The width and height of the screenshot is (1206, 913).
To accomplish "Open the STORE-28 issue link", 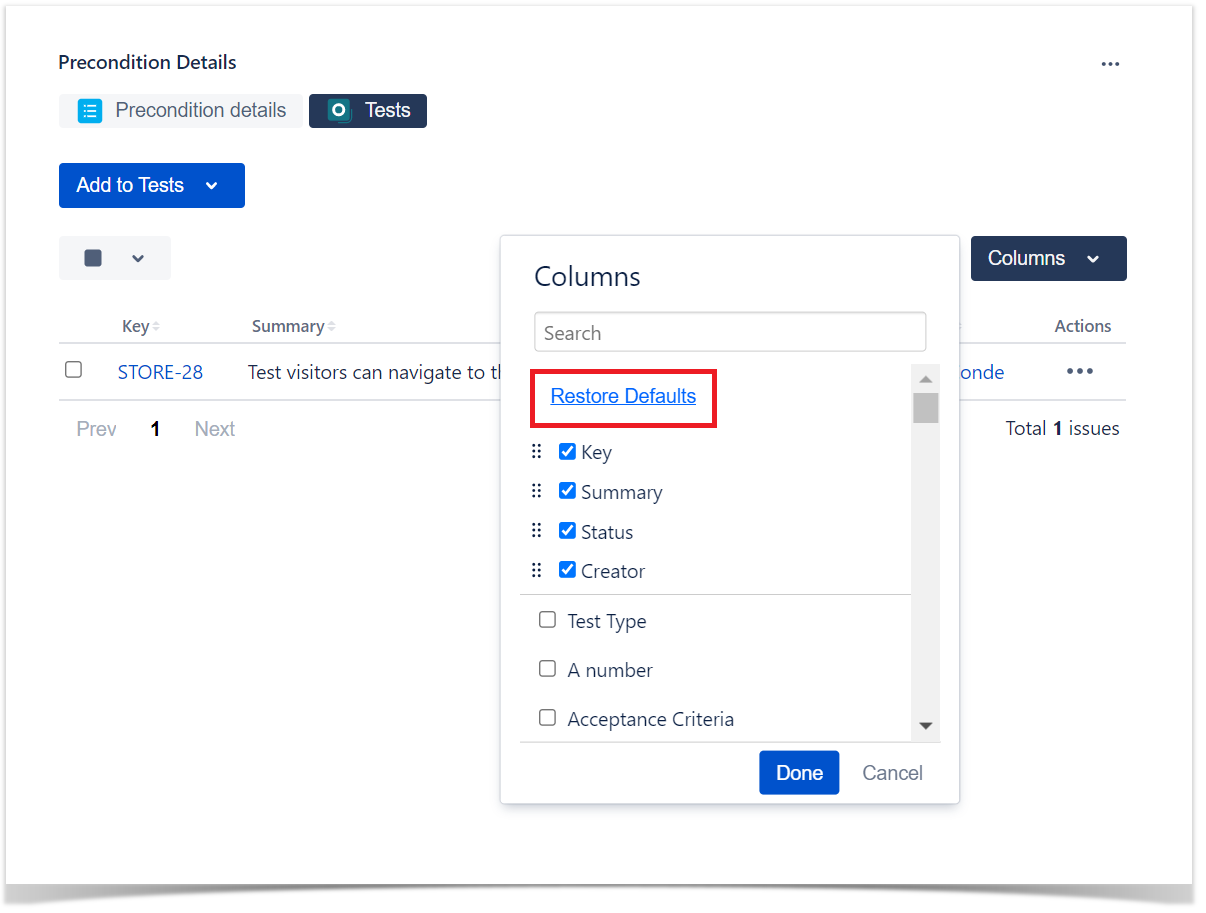I will pyautogui.click(x=160, y=372).
